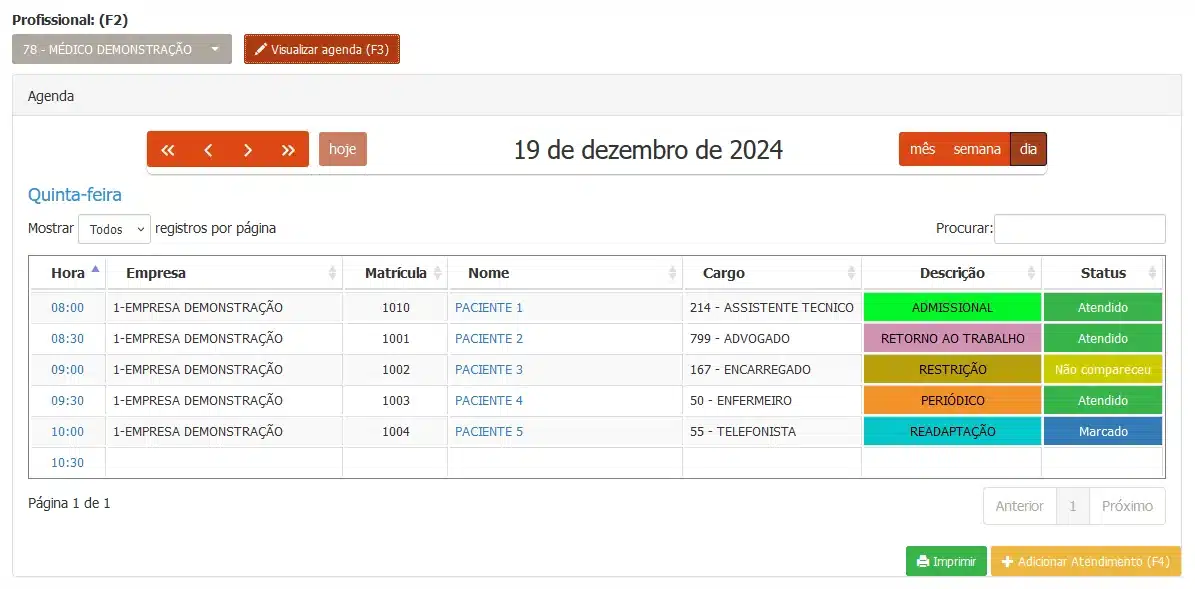
Task: Open the 10:00 time slot link
Action: [68, 431]
